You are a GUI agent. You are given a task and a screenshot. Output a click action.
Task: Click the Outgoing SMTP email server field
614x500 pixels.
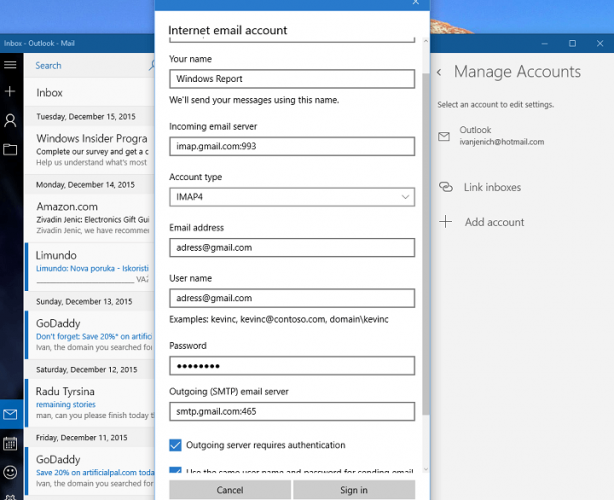point(292,412)
